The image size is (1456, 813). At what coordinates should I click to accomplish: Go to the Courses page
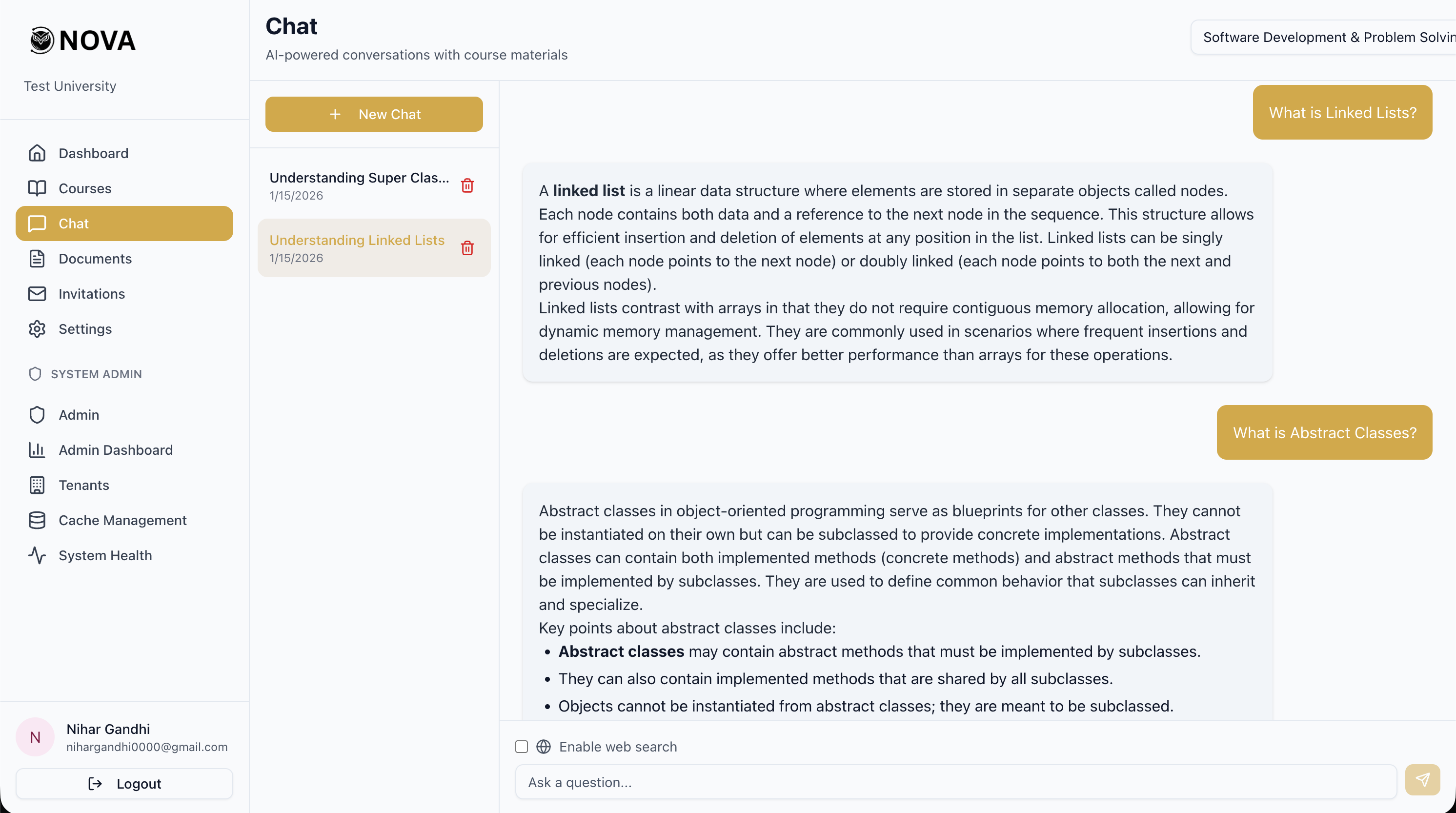click(85, 188)
